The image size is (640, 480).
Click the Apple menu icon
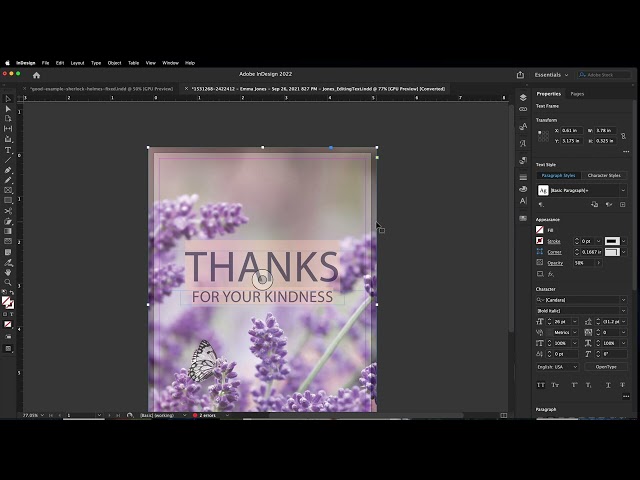tap(7, 63)
